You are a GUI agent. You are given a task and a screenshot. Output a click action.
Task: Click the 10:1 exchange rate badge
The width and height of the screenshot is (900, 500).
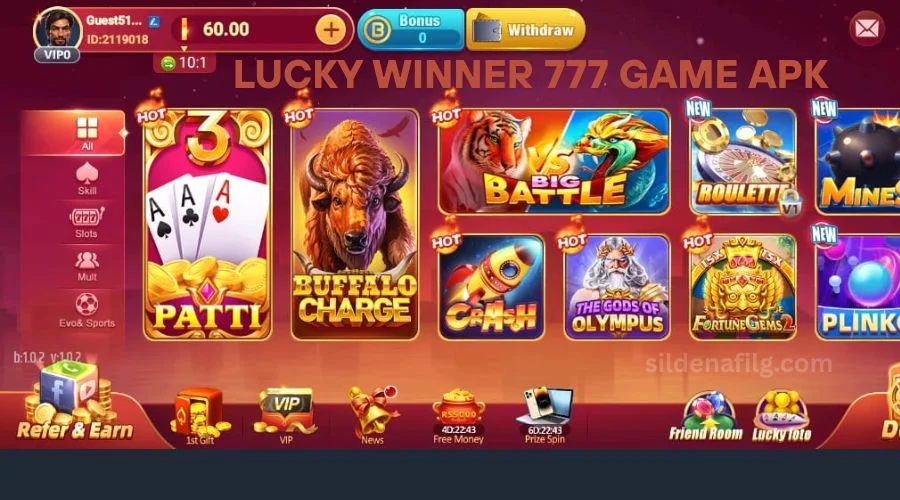coord(184,63)
